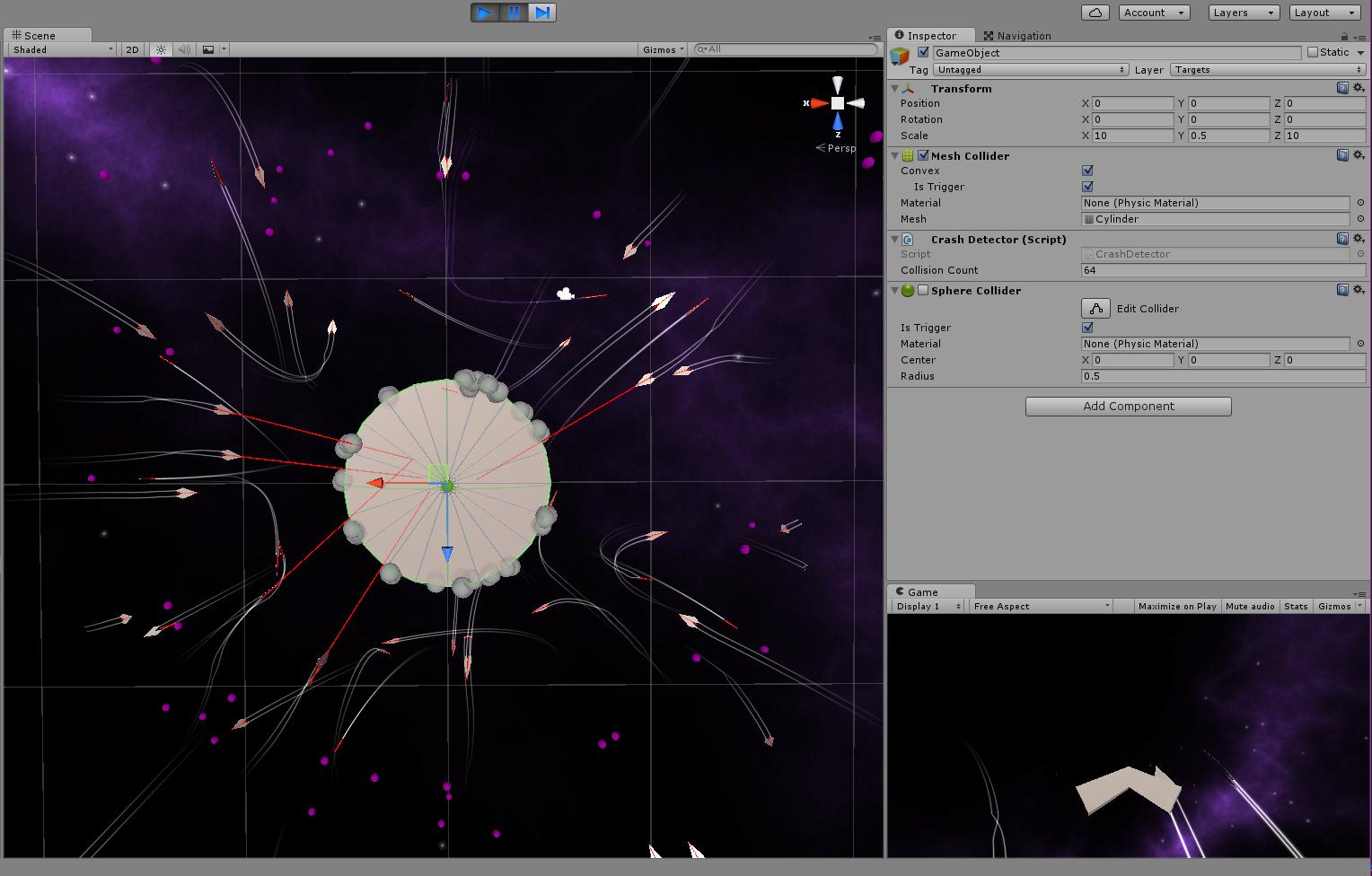Enable the Sphere Collider component checkbox
This screenshot has width=1372, height=876.
pos(922,290)
